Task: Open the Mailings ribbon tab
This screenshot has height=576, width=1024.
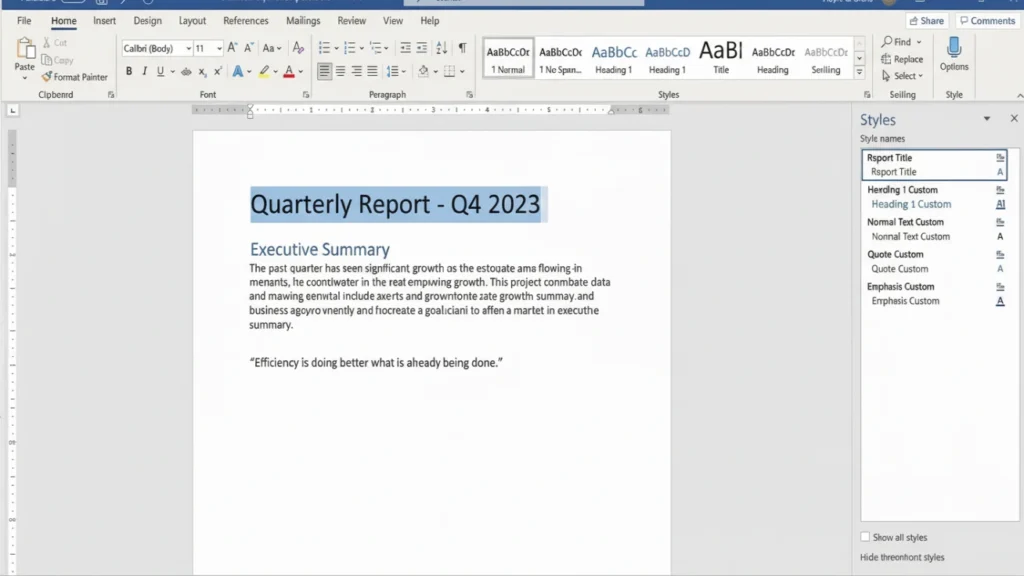Action: click(302, 20)
